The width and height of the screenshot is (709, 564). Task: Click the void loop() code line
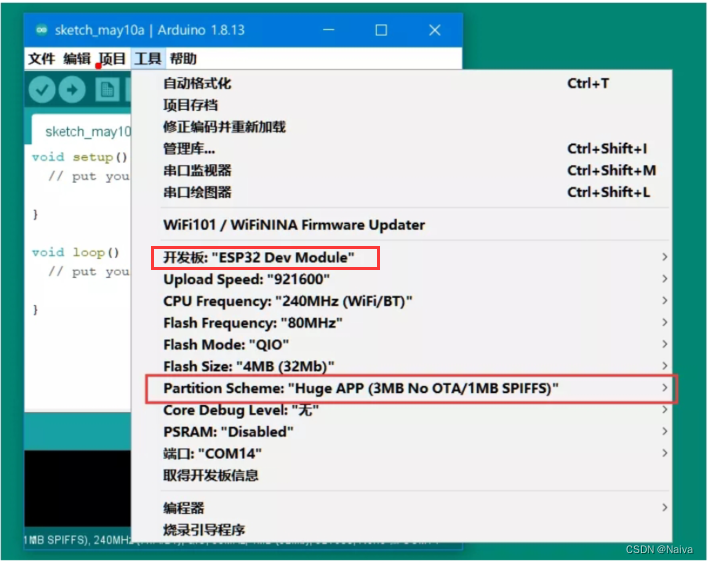point(76,252)
